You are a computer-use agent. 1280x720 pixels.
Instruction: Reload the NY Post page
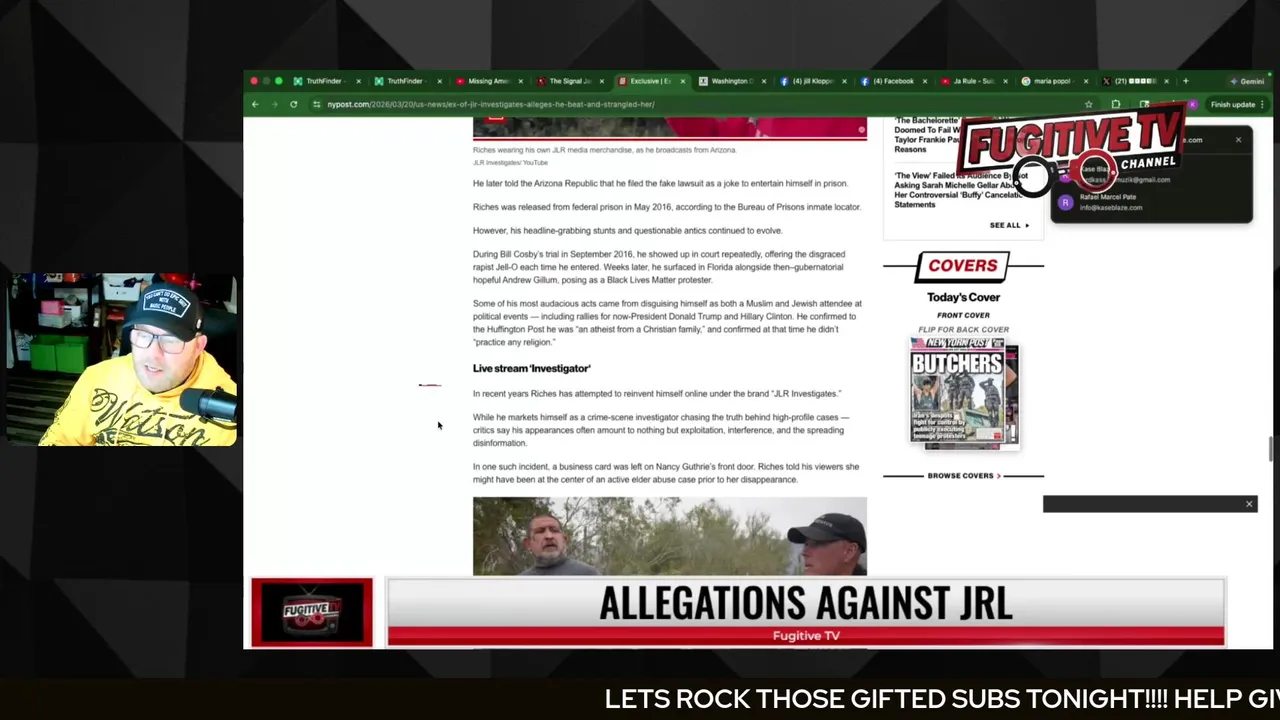tap(293, 104)
